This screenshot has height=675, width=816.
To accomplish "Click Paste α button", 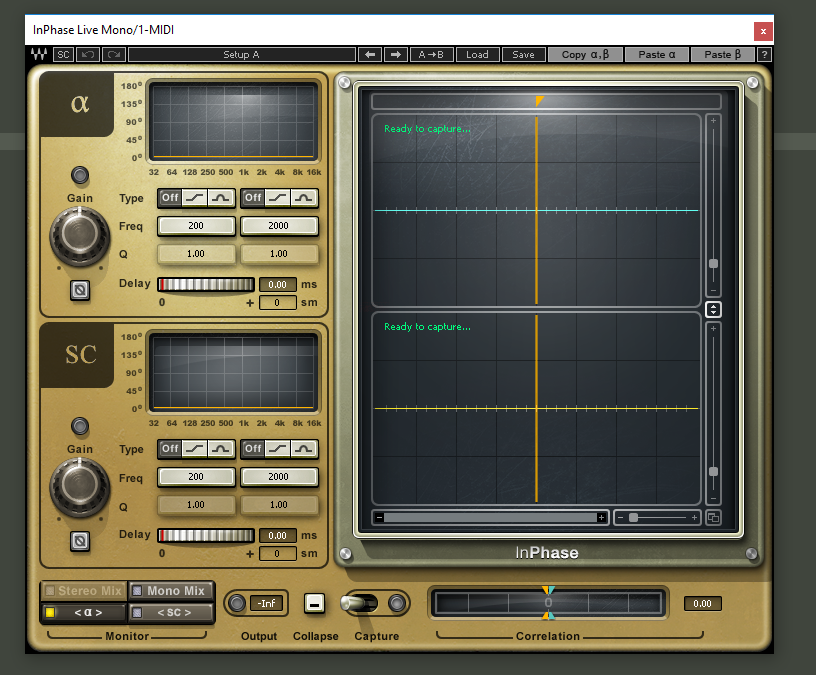I will pyautogui.click(x=657, y=55).
